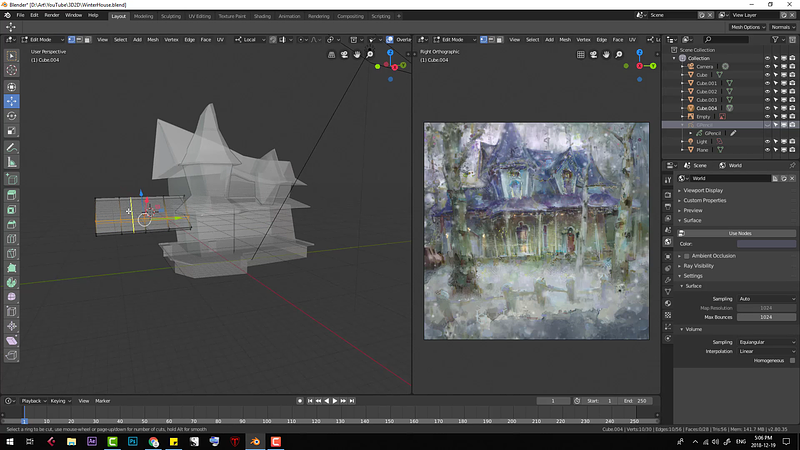Toggle visibility of the Plane object

pyautogui.click(x=767, y=150)
